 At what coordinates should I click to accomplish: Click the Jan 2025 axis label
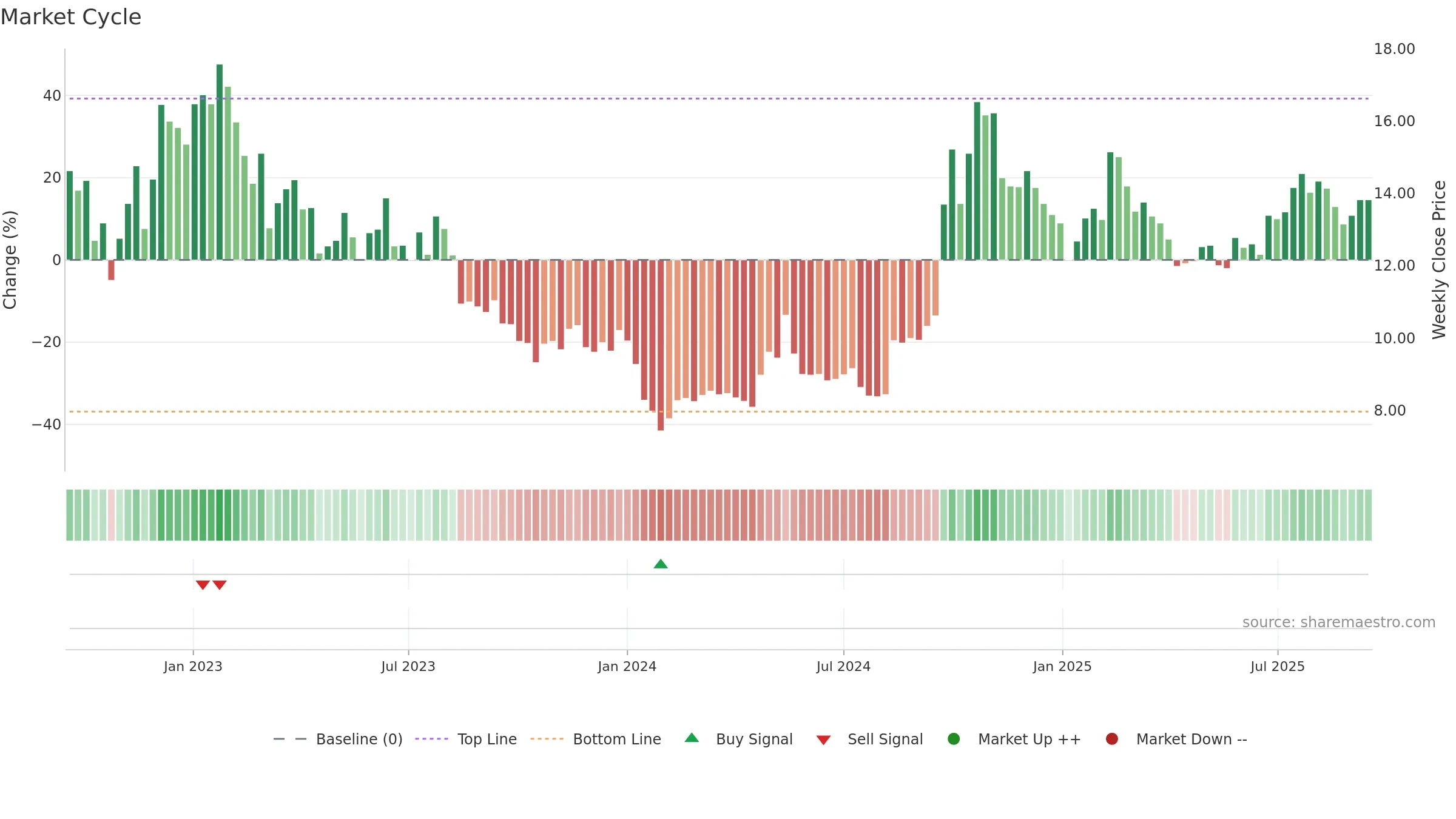[1062, 667]
